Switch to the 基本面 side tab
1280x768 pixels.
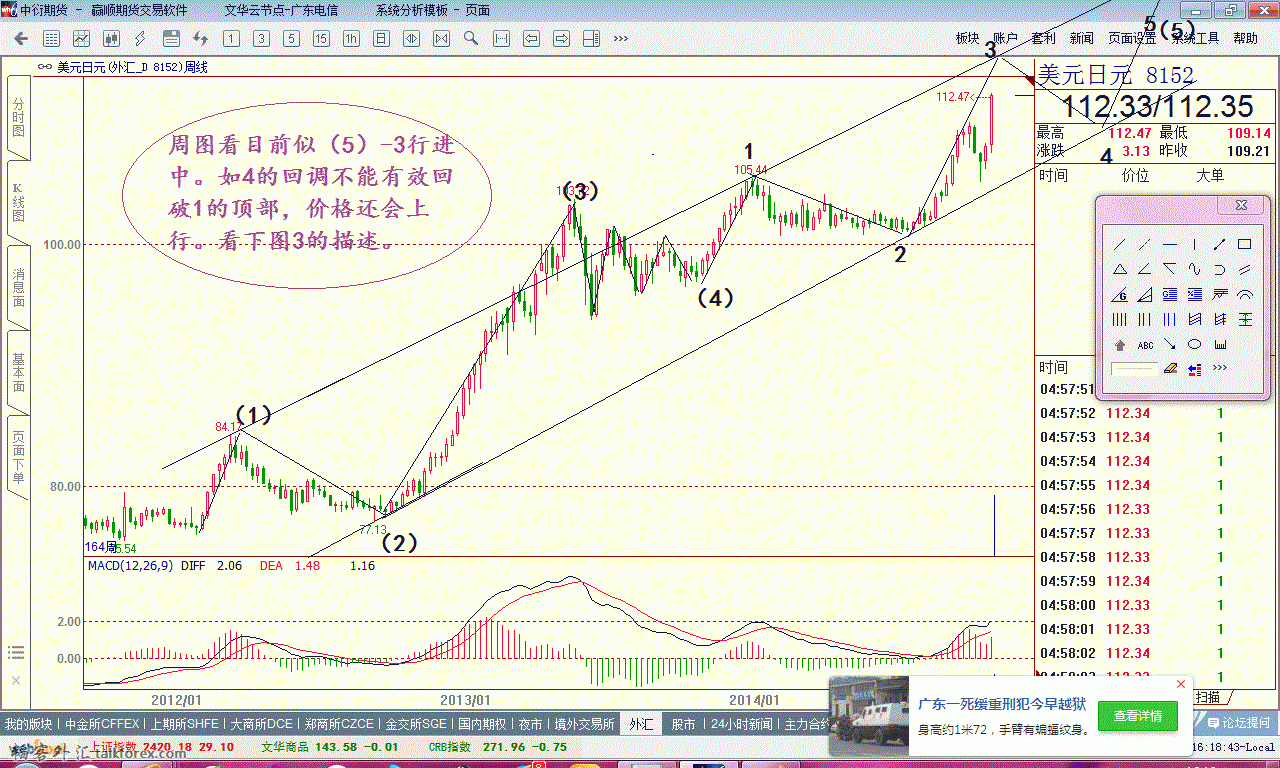click(18, 372)
